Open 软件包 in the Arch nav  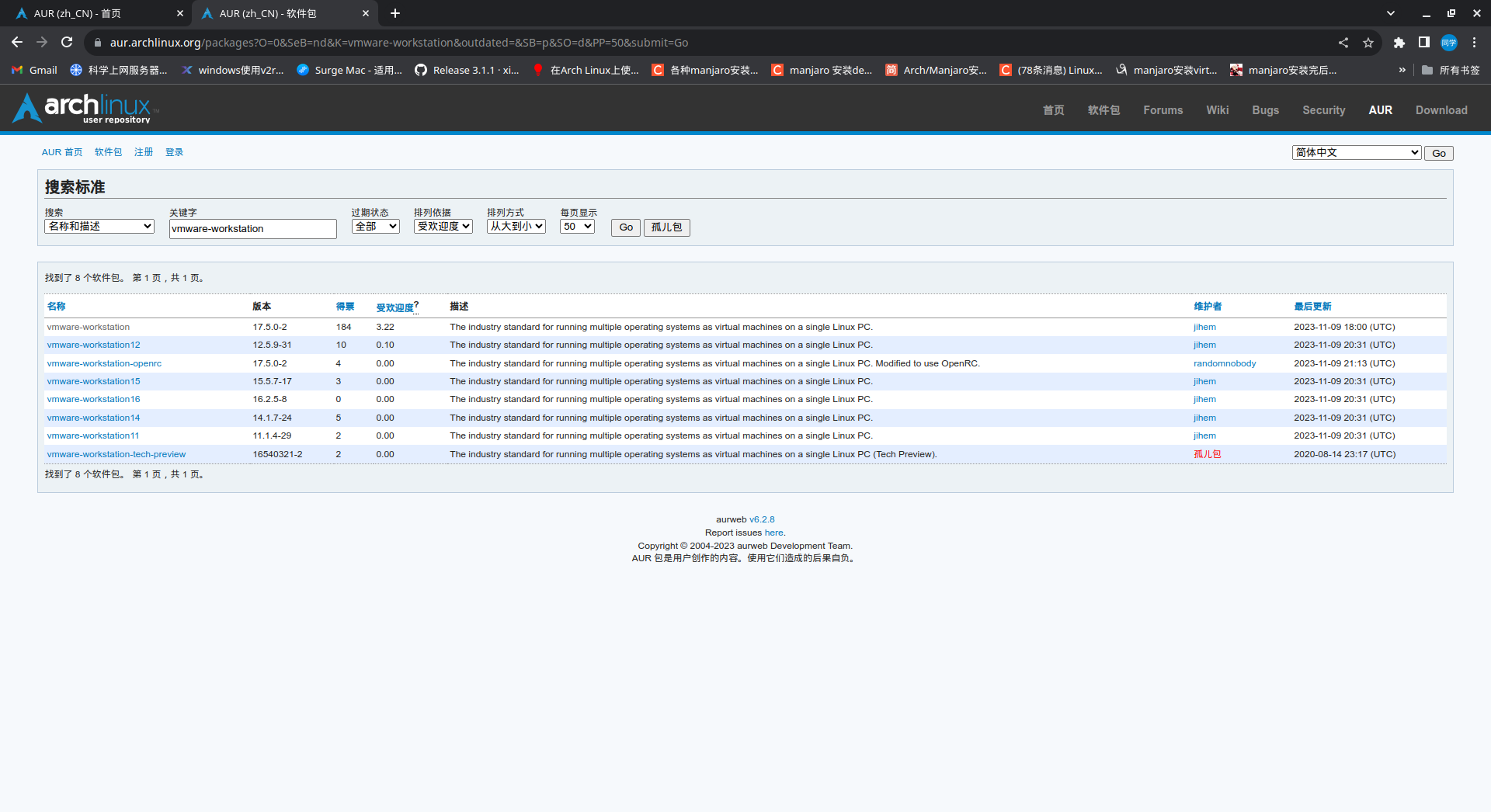tap(1103, 110)
